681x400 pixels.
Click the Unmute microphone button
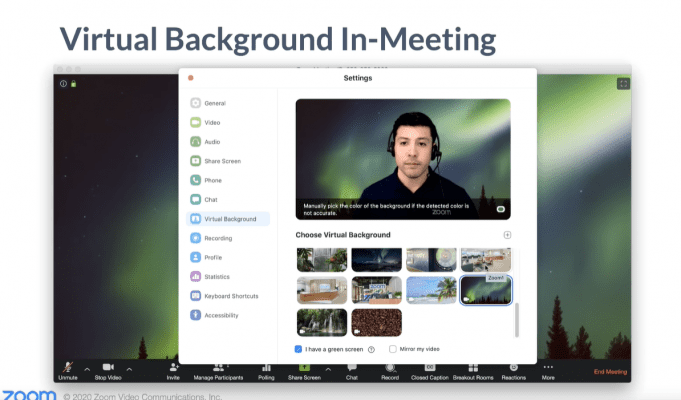pos(68,371)
